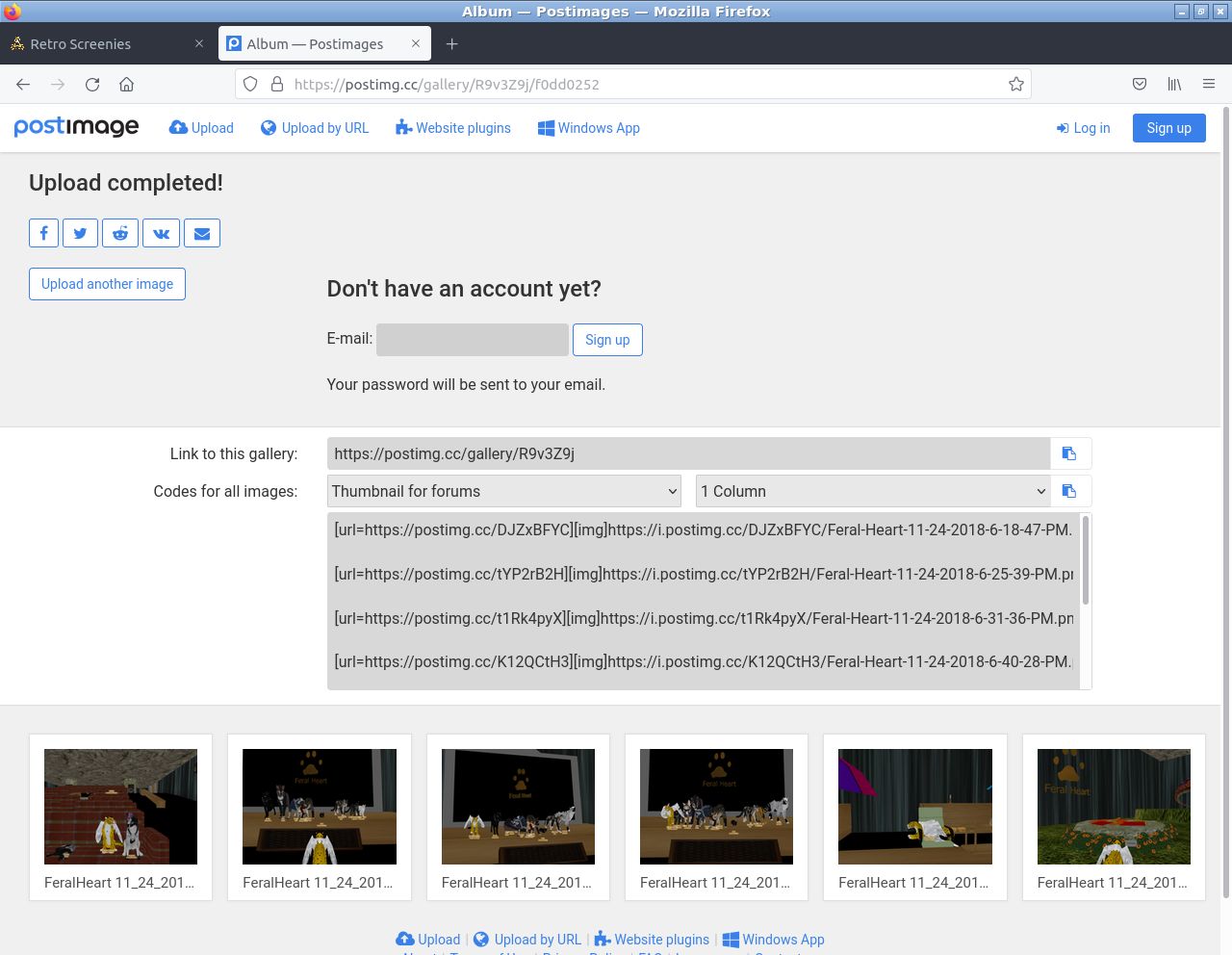The height and width of the screenshot is (955, 1232).
Task: Click the postimage logo
Action: point(76,127)
